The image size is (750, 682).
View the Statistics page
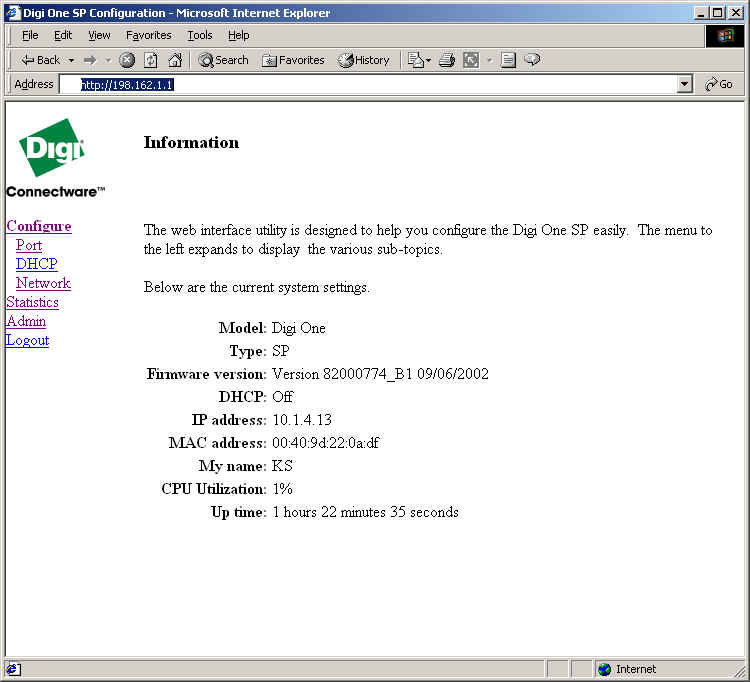pos(32,302)
